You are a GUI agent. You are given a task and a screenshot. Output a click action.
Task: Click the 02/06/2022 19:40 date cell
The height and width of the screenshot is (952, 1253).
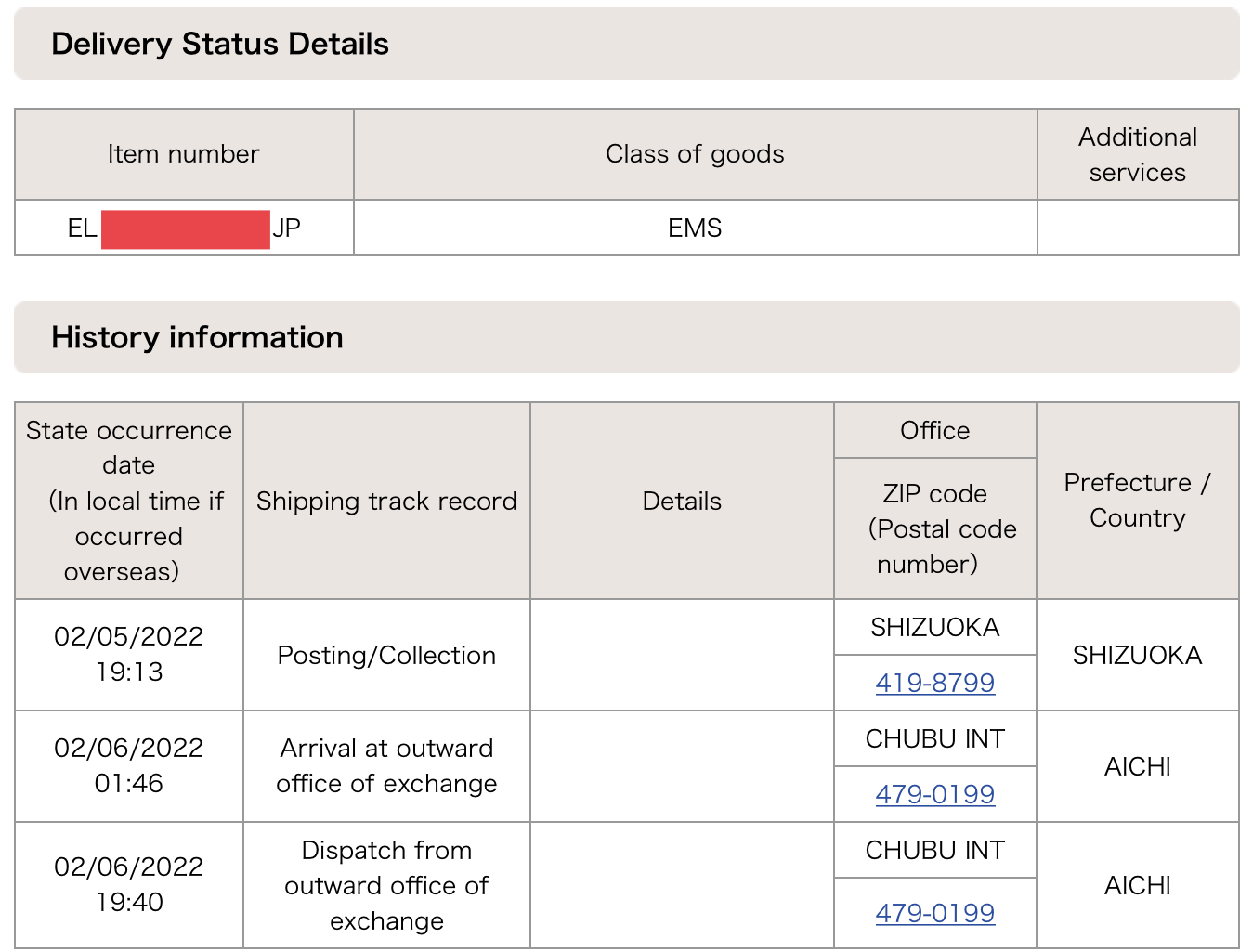[129, 884]
